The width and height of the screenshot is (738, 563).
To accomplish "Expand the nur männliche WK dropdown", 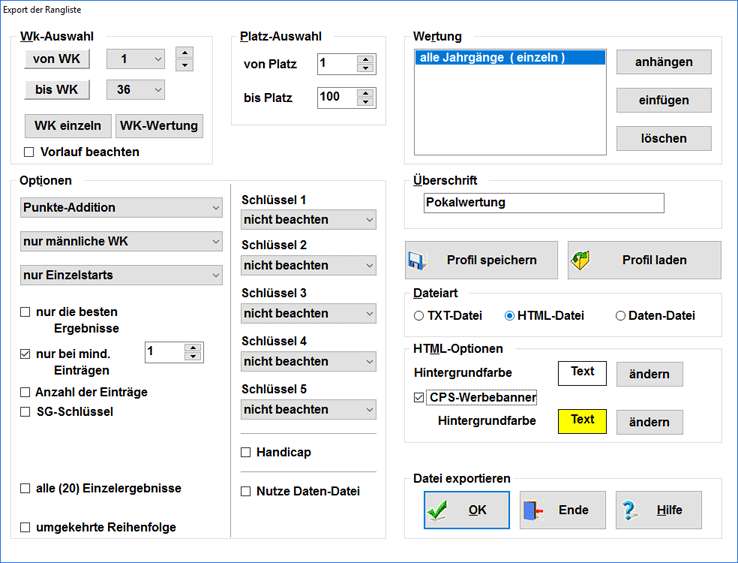I will click(x=121, y=241).
